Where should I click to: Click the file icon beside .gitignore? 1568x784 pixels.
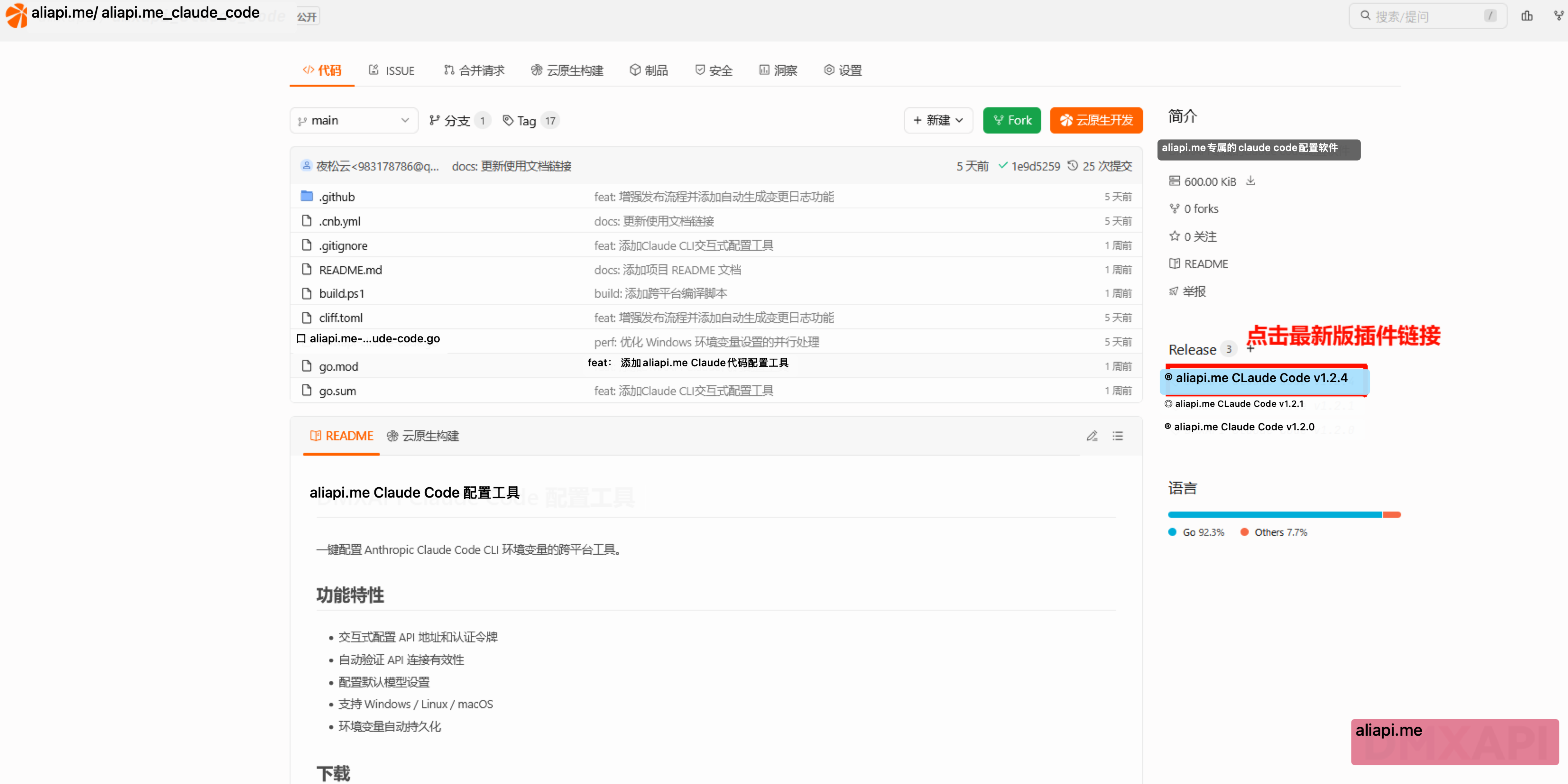pyautogui.click(x=307, y=245)
